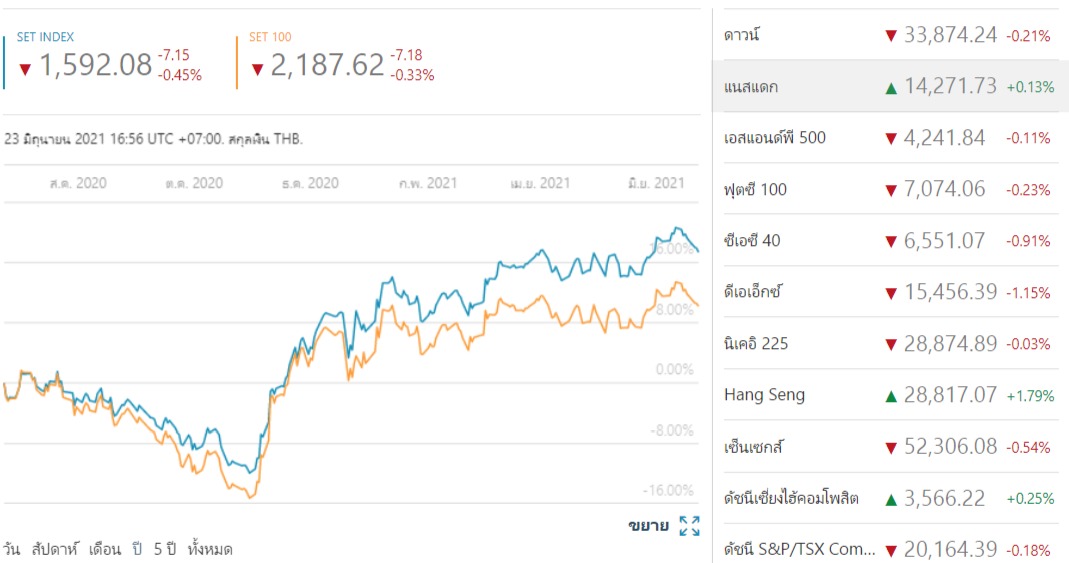Click the green up arrow in Hang Seng row
The width and height of the screenshot is (1069, 563).
click(x=890, y=396)
